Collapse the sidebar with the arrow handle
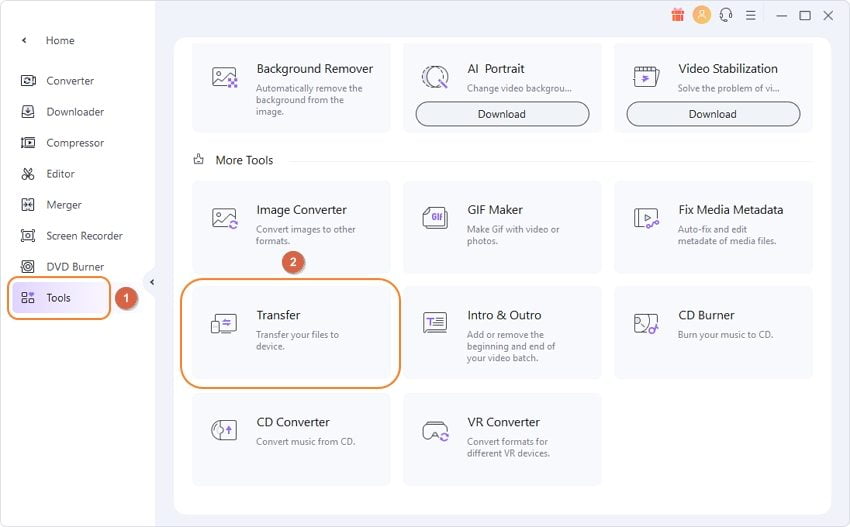 point(152,282)
